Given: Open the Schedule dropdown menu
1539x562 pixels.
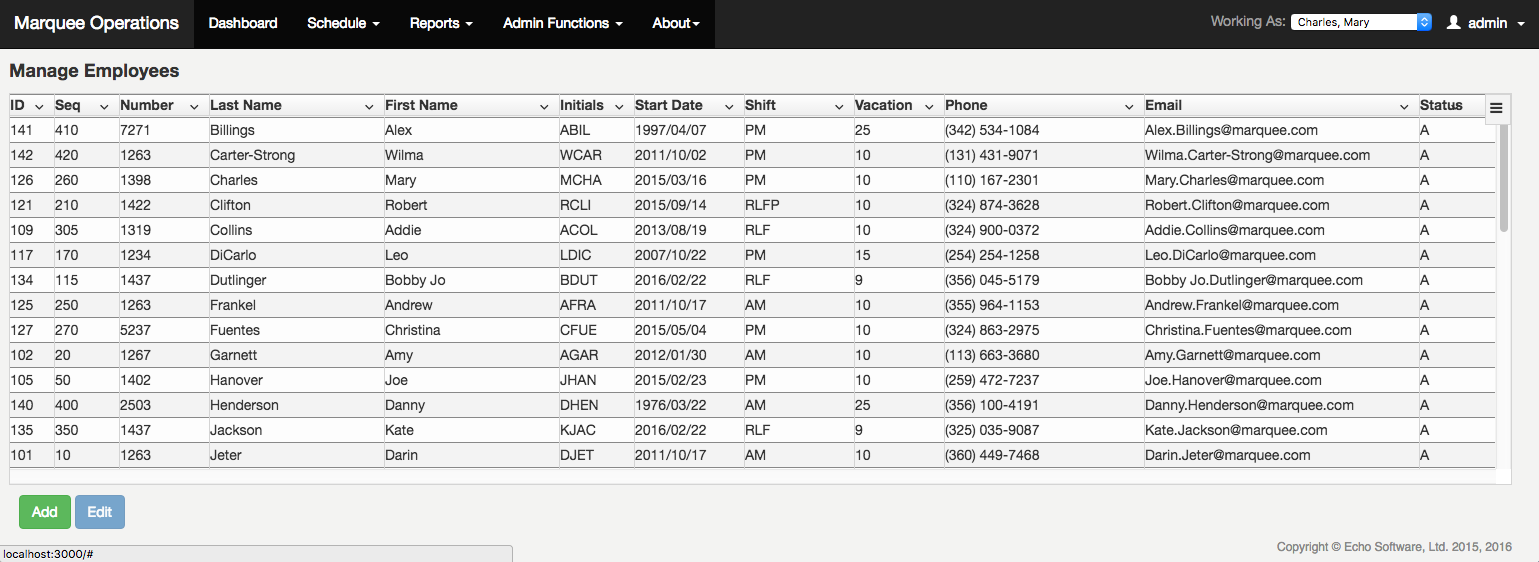Looking at the screenshot, I should coord(343,23).
